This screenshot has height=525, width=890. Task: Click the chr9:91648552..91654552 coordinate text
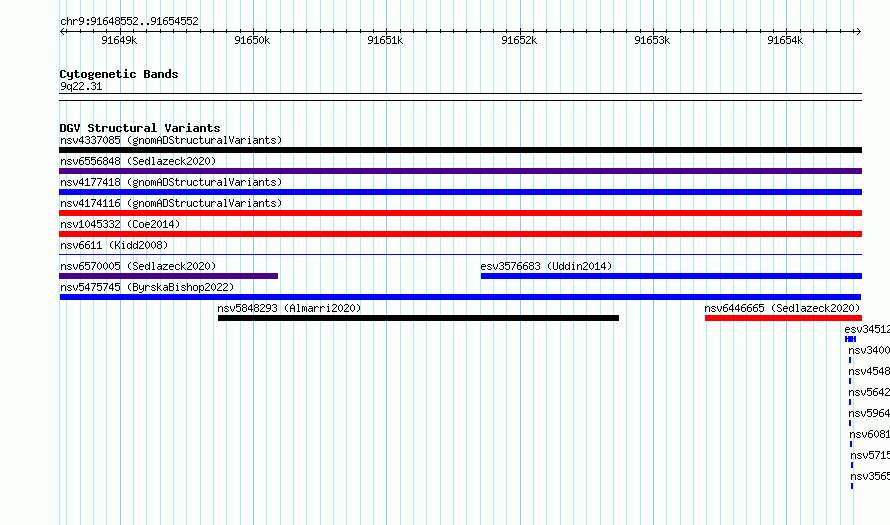pyautogui.click(x=129, y=22)
